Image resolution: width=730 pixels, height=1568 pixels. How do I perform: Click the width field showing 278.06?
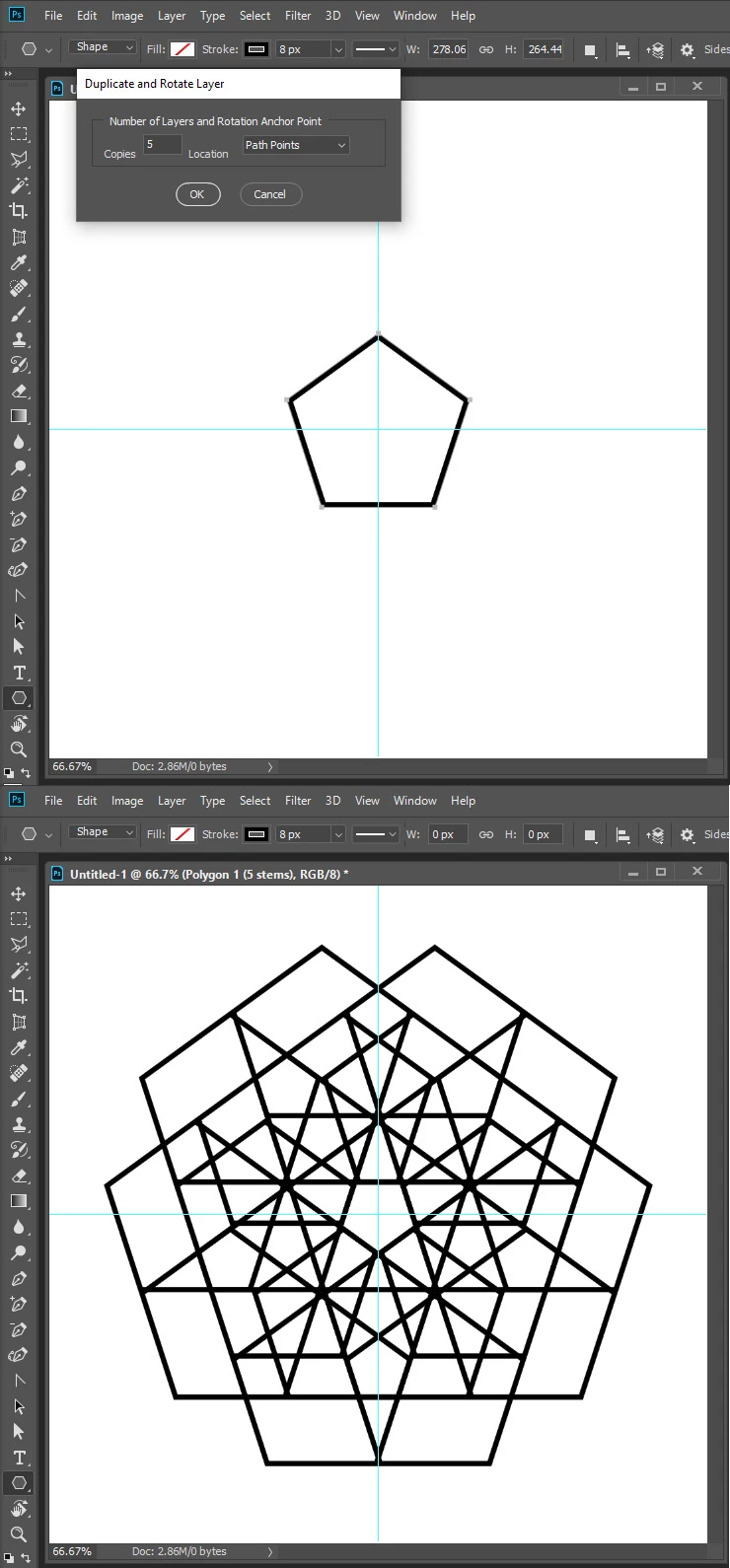(449, 49)
